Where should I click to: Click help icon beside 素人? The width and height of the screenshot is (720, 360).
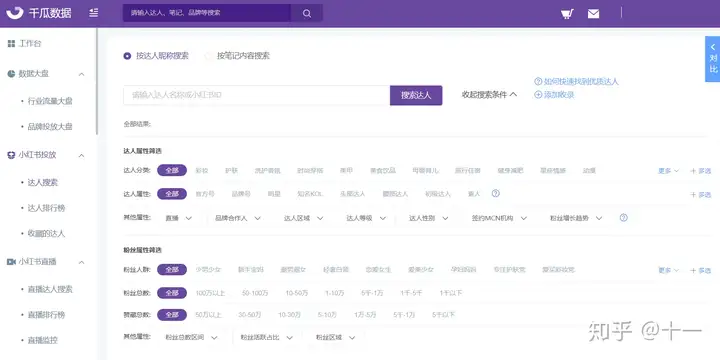coord(495,193)
